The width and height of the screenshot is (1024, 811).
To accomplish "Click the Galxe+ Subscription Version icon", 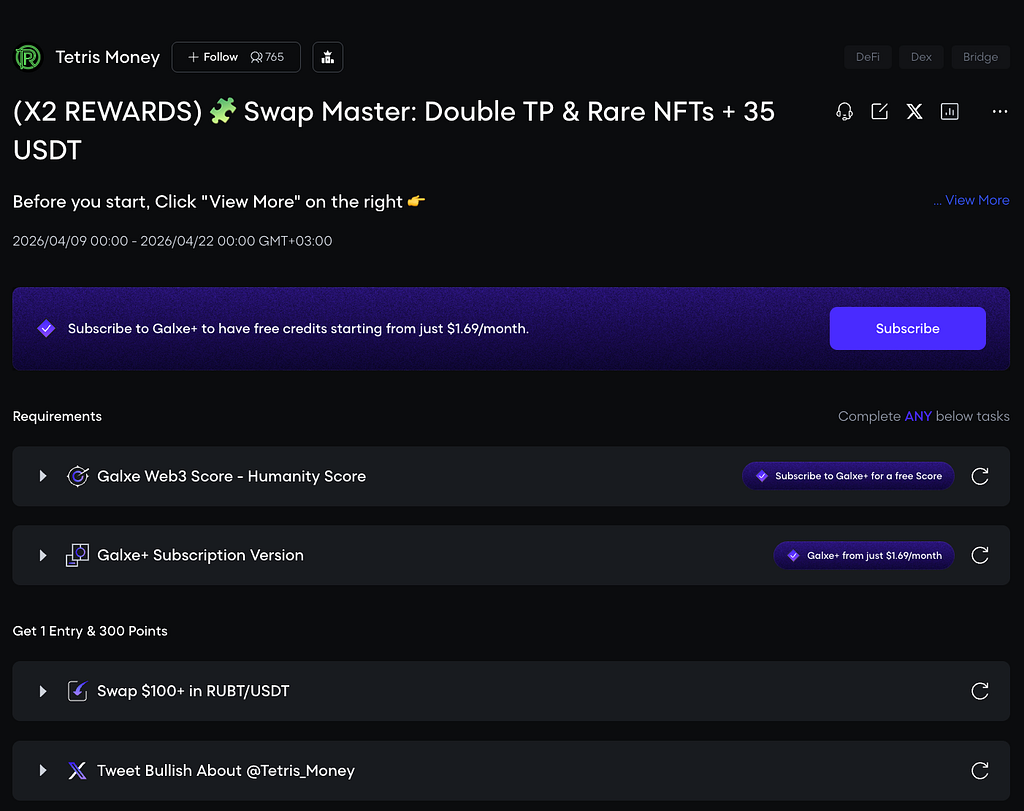I will pos(78,555).
